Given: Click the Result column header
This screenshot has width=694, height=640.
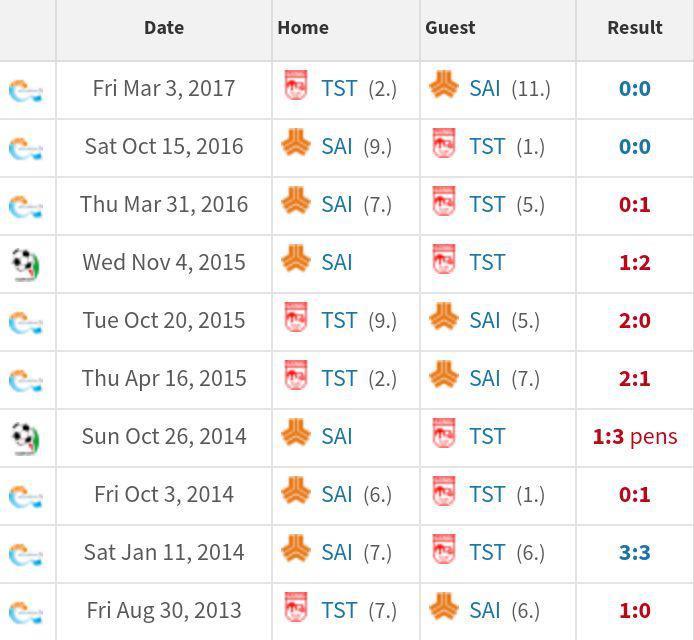Looking at the screenshot, I should tap(635, 28).
